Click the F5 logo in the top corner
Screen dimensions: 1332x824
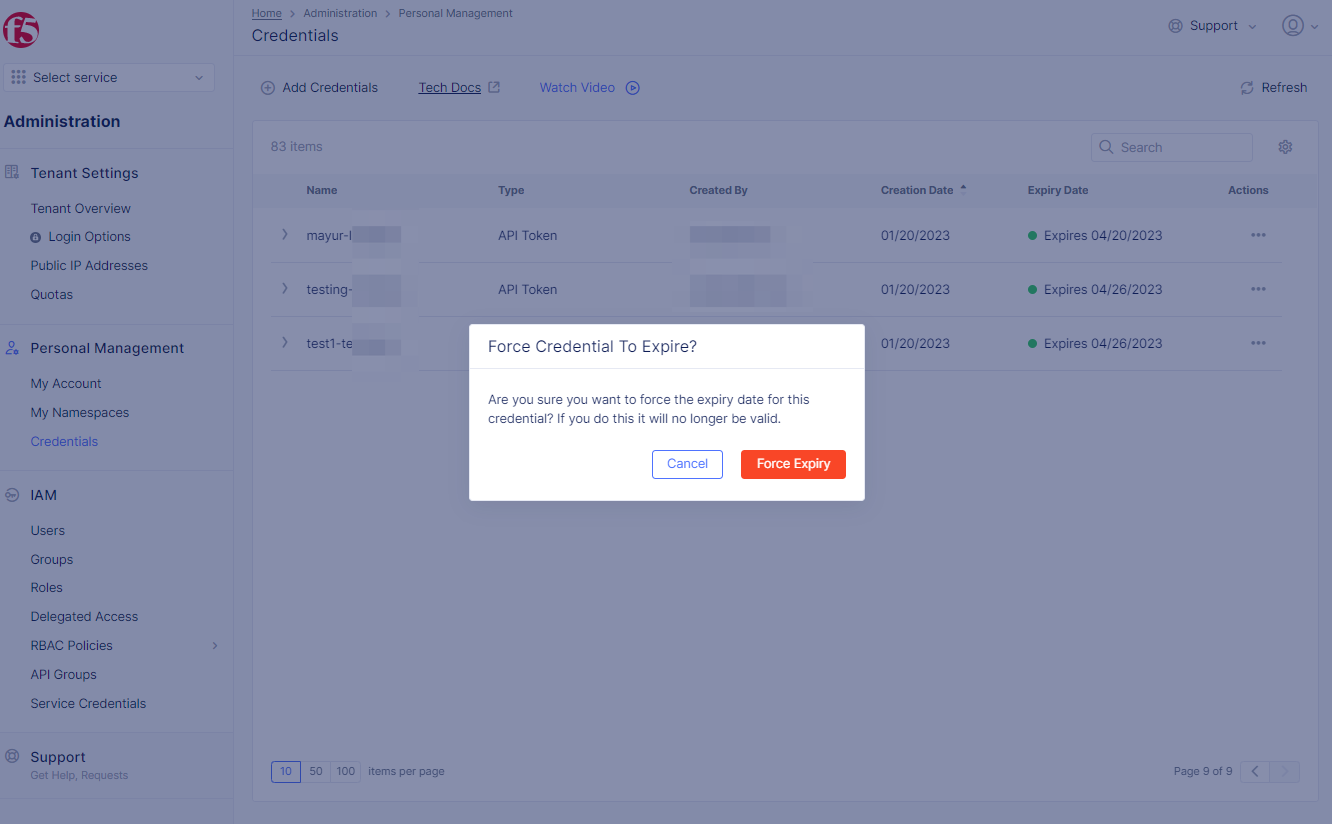[22, 27]
